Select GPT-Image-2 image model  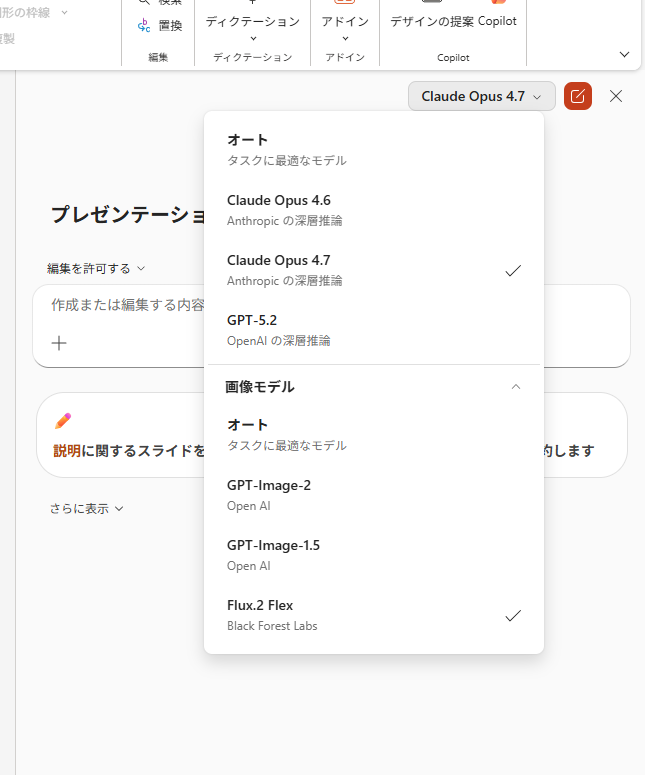point(374,495)
